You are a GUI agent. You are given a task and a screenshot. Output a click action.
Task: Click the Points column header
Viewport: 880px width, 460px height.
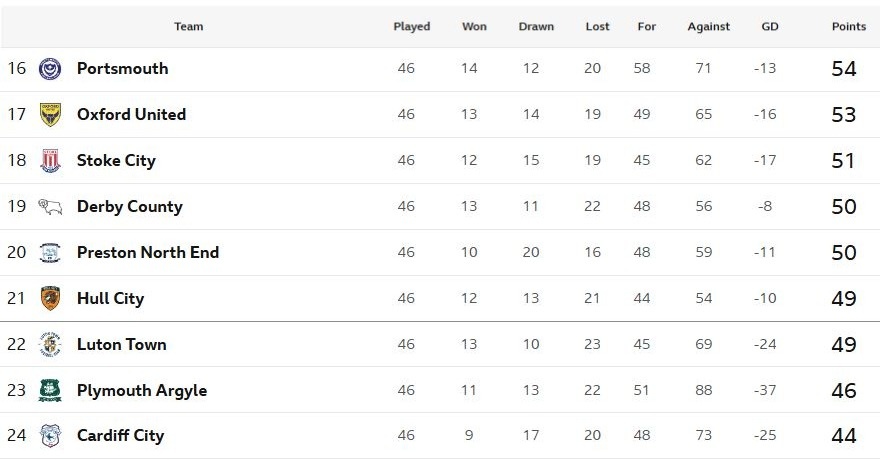(x=848, y=27)
